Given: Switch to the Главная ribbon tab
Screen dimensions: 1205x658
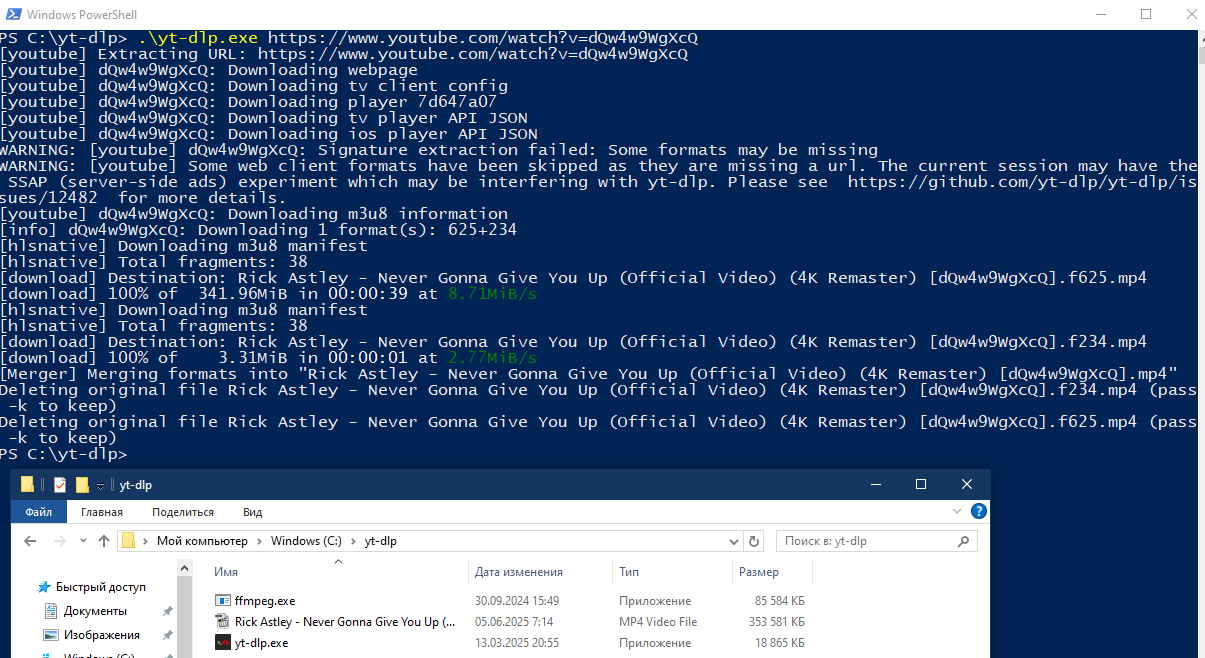Looking at the screenshot, I should pyautogui.click(x=102, y=512).
